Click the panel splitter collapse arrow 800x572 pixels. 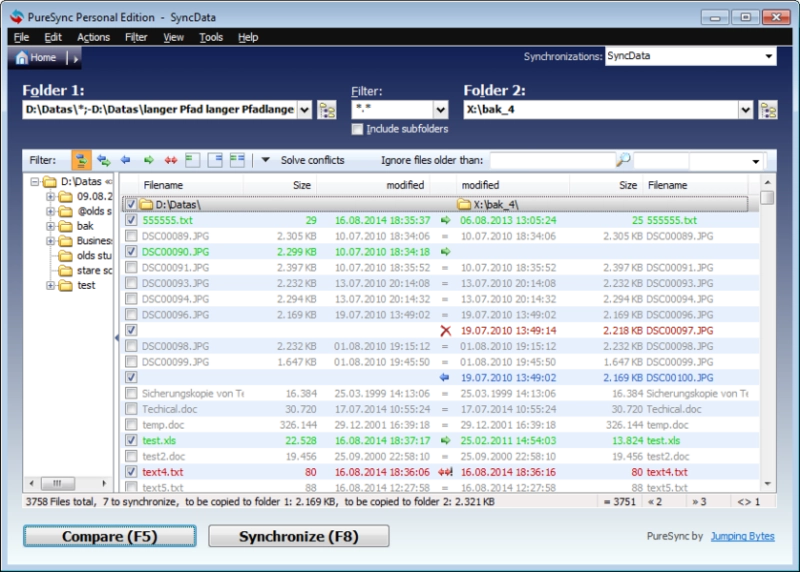[117, 337]
